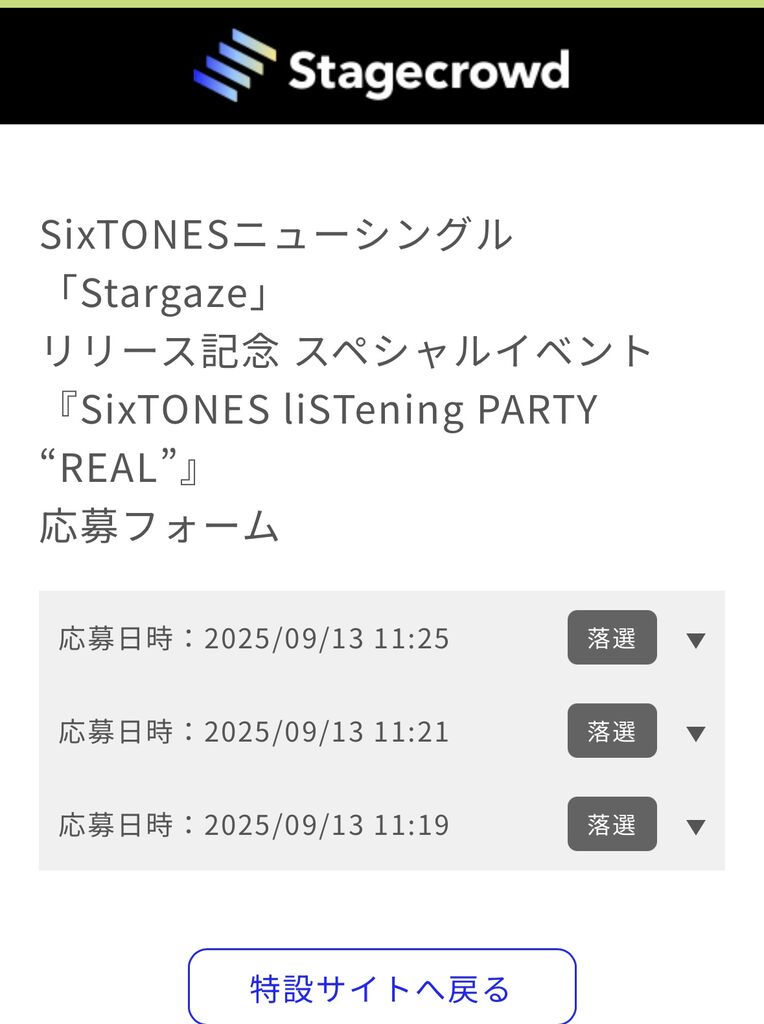Click the リリース記念 スペシャルイベント line
The height and width of the screenshot is (1024, 764).
click(x=346, y=352)
